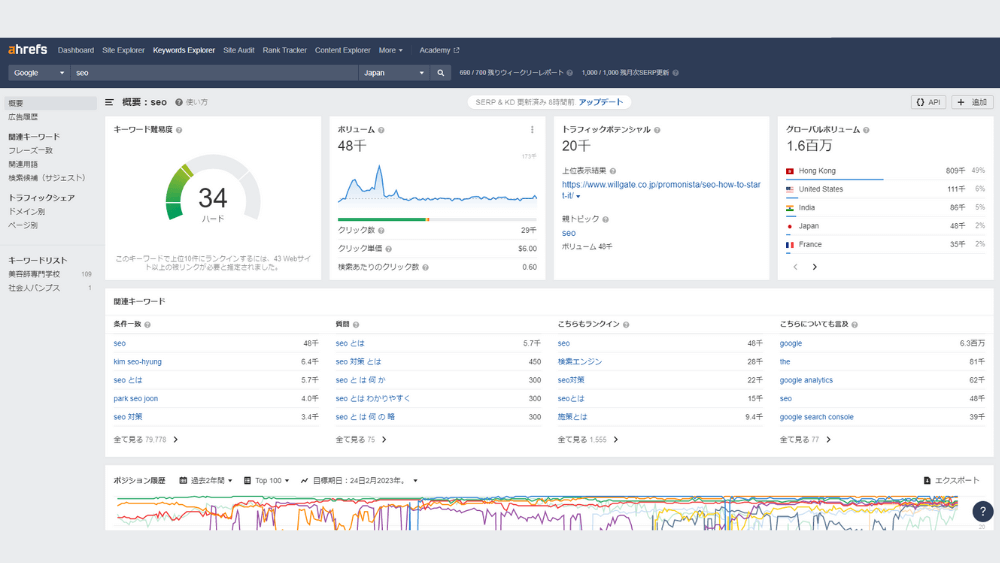The height and width of the screenshot is (563, 1000).
Task: Click info icon next to グローバルボリューム
Action: pyautogui.click(x=866, y=130)
